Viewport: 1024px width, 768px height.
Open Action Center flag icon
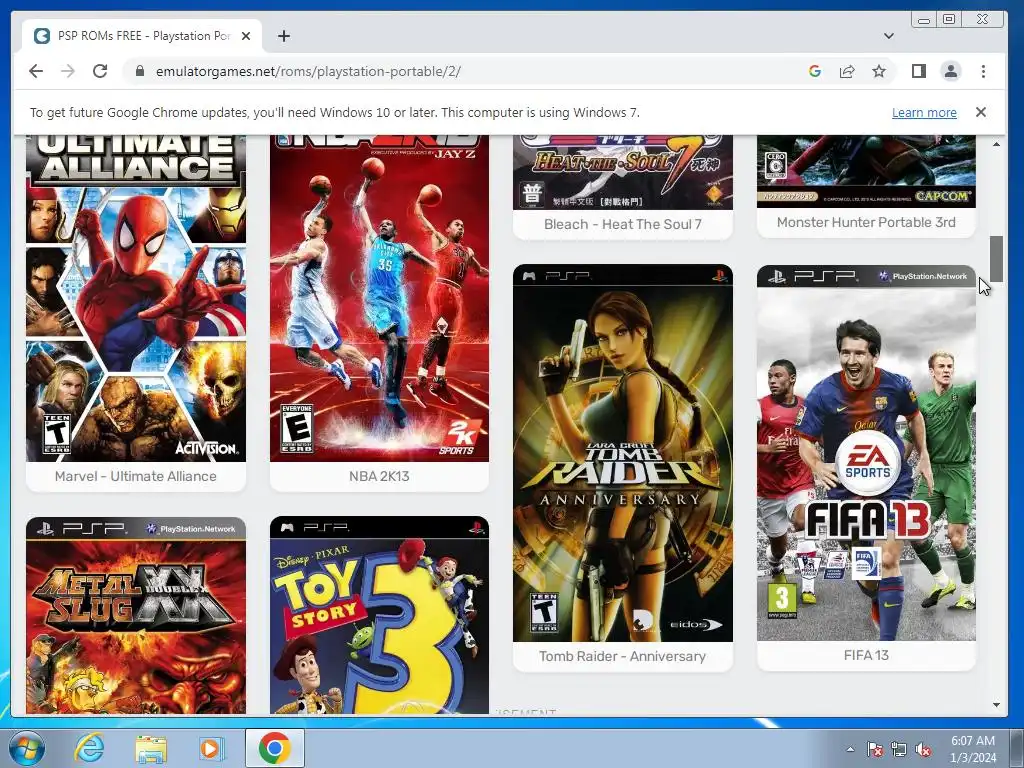point(875,750)
